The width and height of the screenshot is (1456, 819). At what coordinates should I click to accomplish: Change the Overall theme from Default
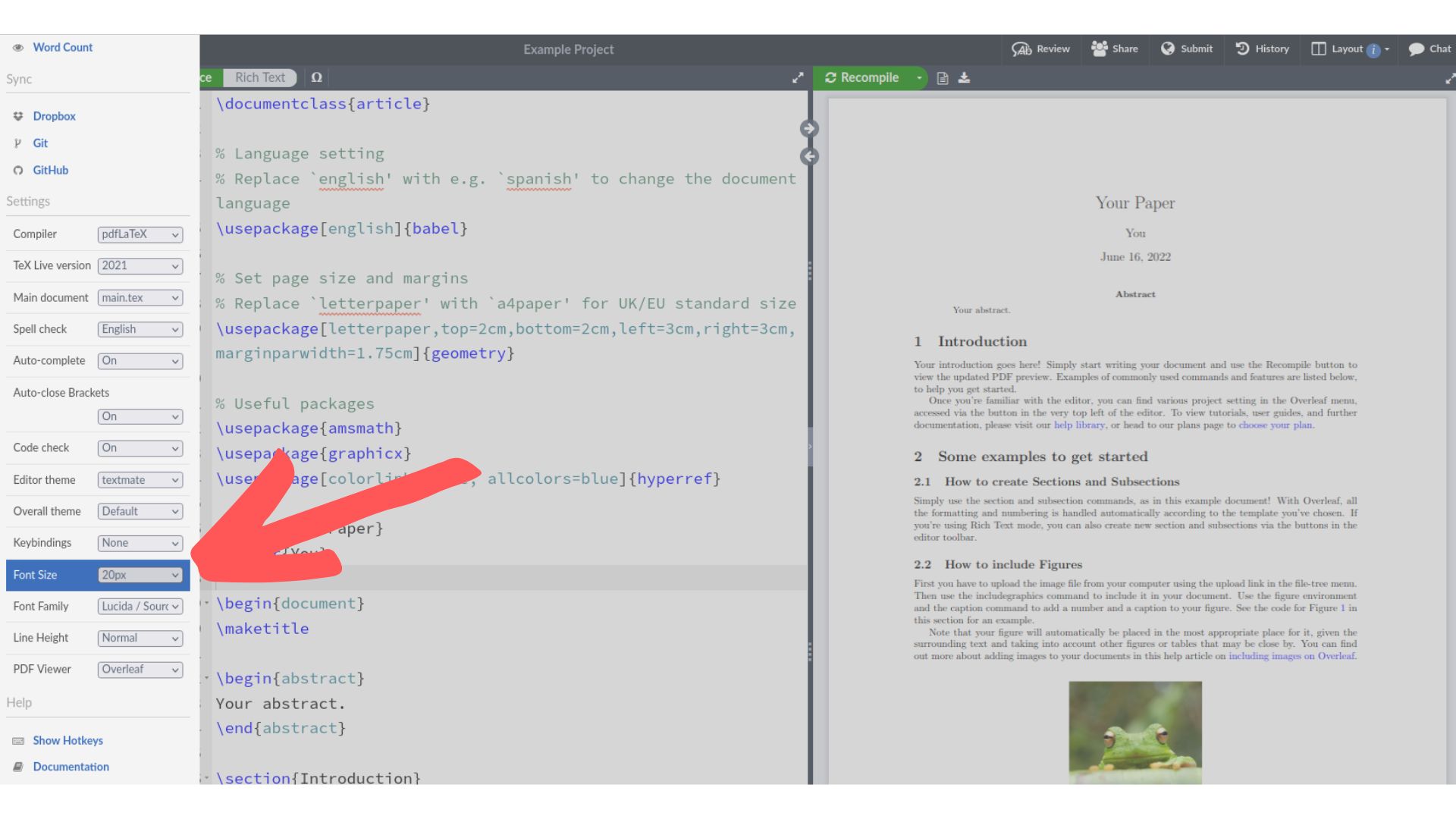(140, 511)
